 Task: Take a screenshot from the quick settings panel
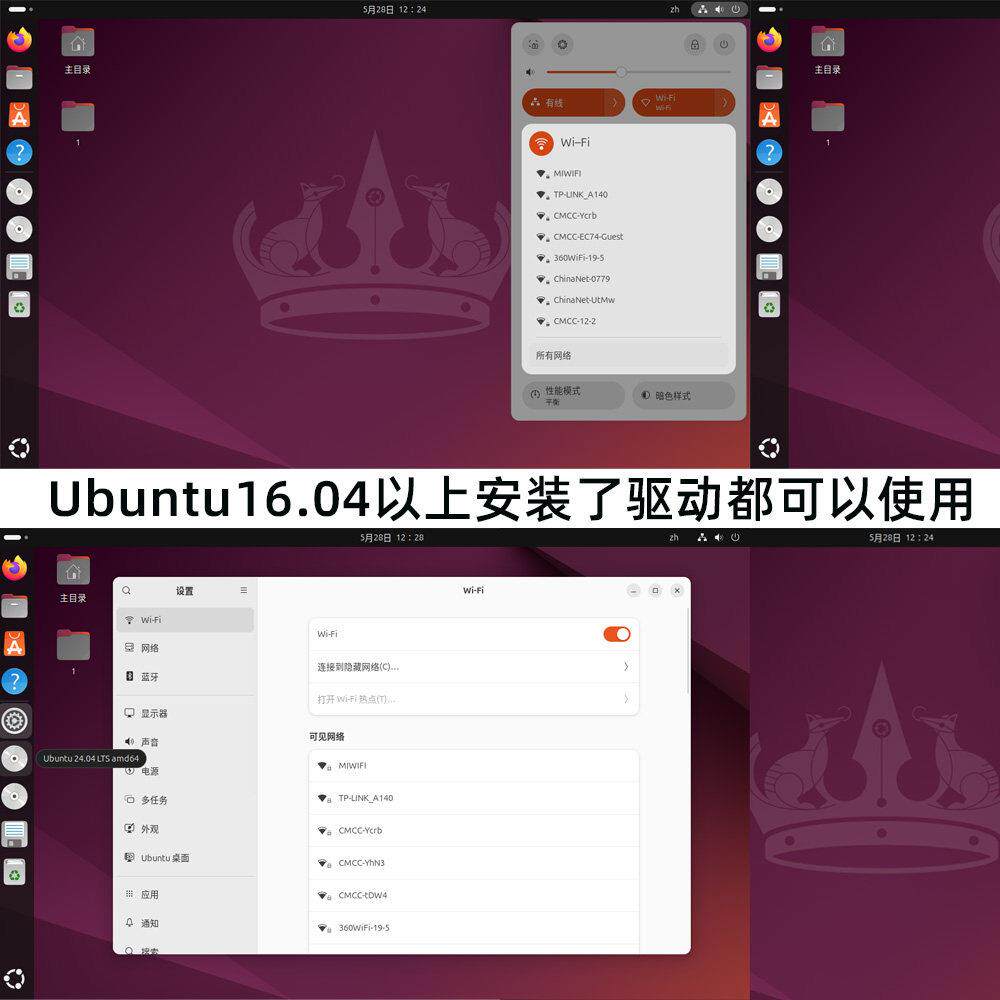coord(534,45)
